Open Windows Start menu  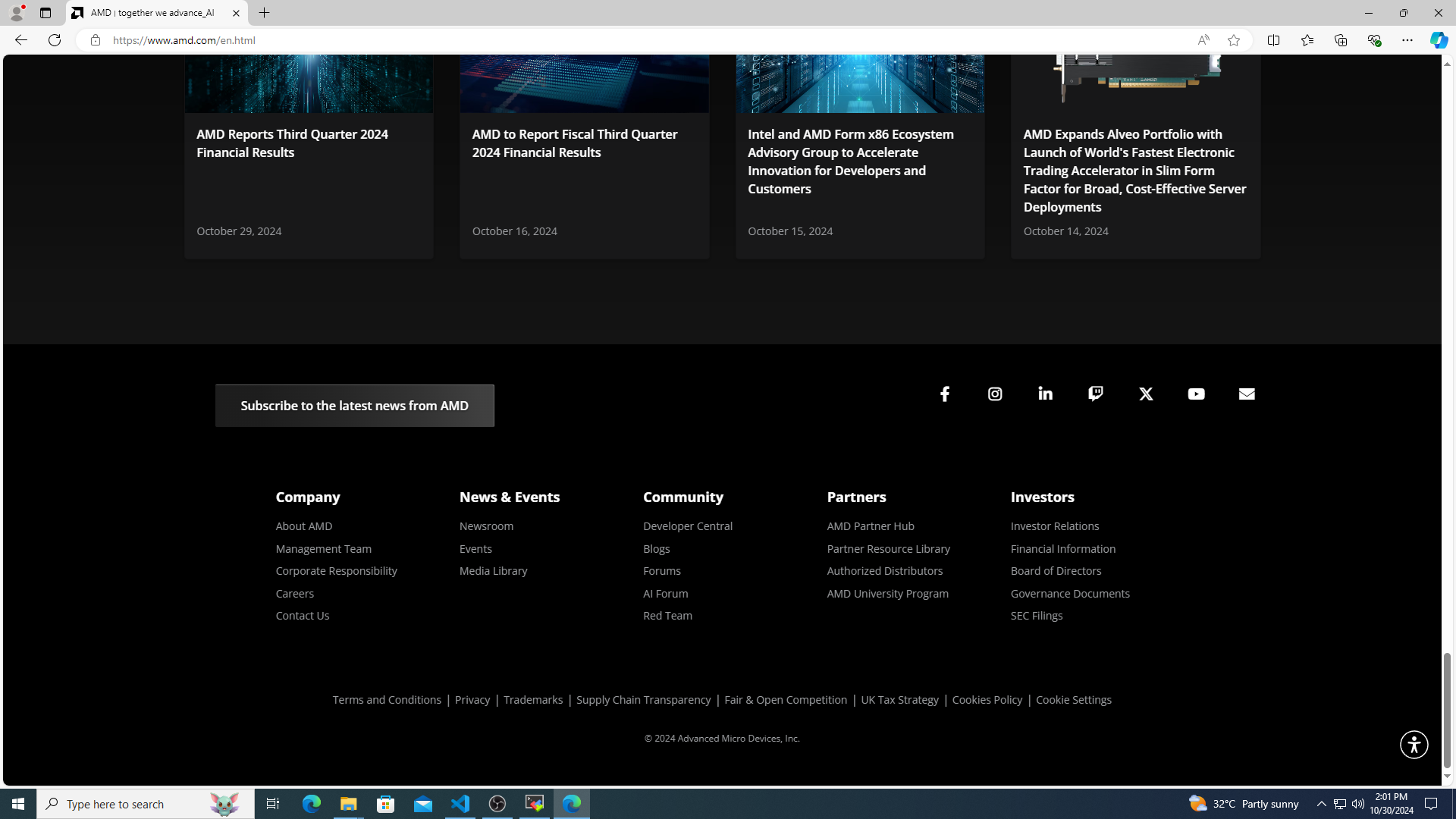tap(18, 804)
